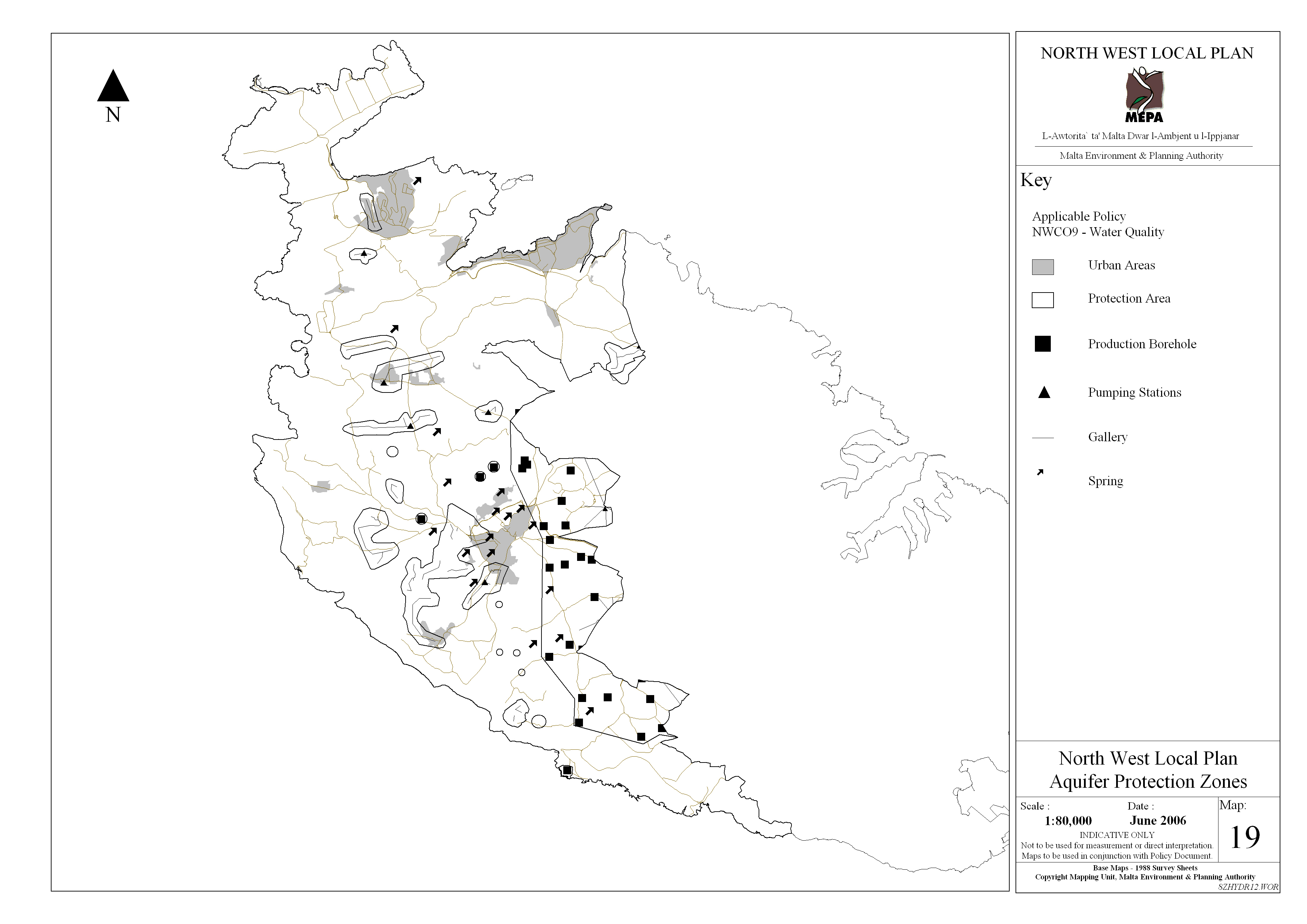
Task: Click the 'Gallery' legend label
Action: [x=1108, y=437]
